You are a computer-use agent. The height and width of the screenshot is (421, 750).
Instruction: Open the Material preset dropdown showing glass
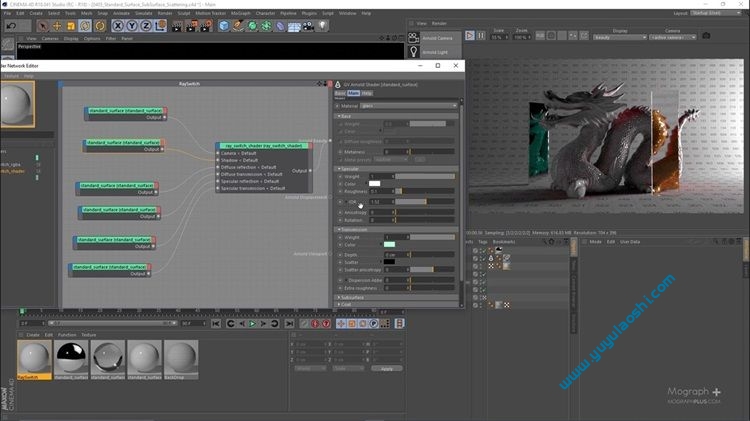coord(408,106)
